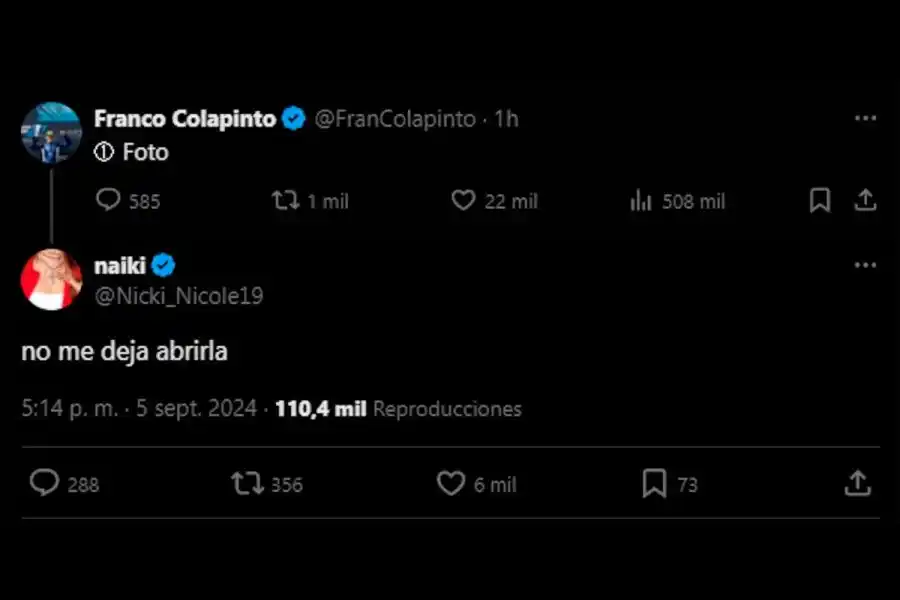Bookmark Franco Colapinto's tweet
This screenshot has height=600, width=900.
point(820,200)
